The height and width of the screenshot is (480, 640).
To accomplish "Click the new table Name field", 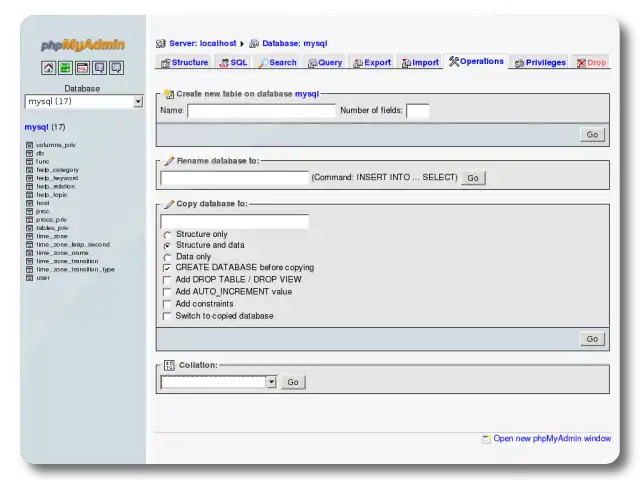I will [261, 111].
